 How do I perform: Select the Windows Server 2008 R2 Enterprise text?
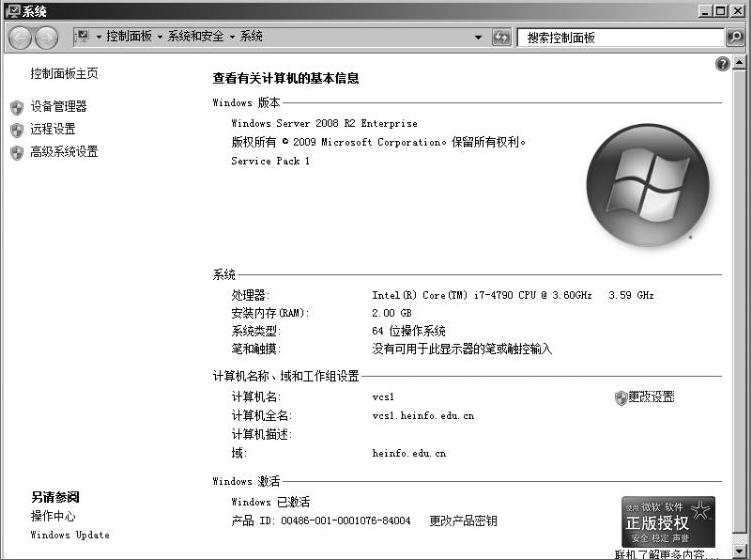[x=324, y=124]
